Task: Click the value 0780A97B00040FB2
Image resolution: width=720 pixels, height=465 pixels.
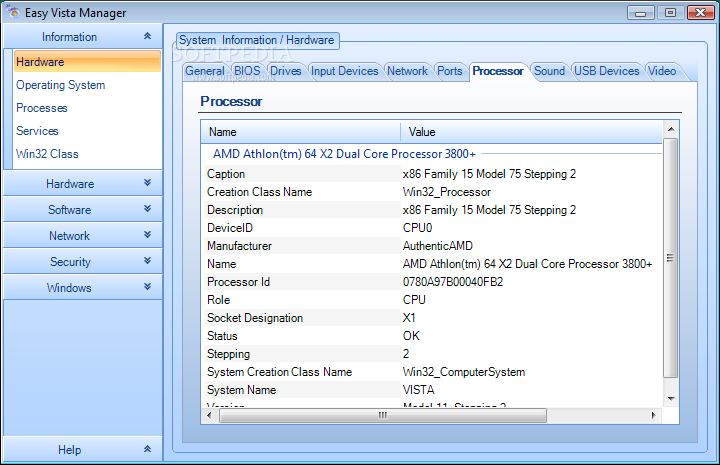Action: click(453, 282)
